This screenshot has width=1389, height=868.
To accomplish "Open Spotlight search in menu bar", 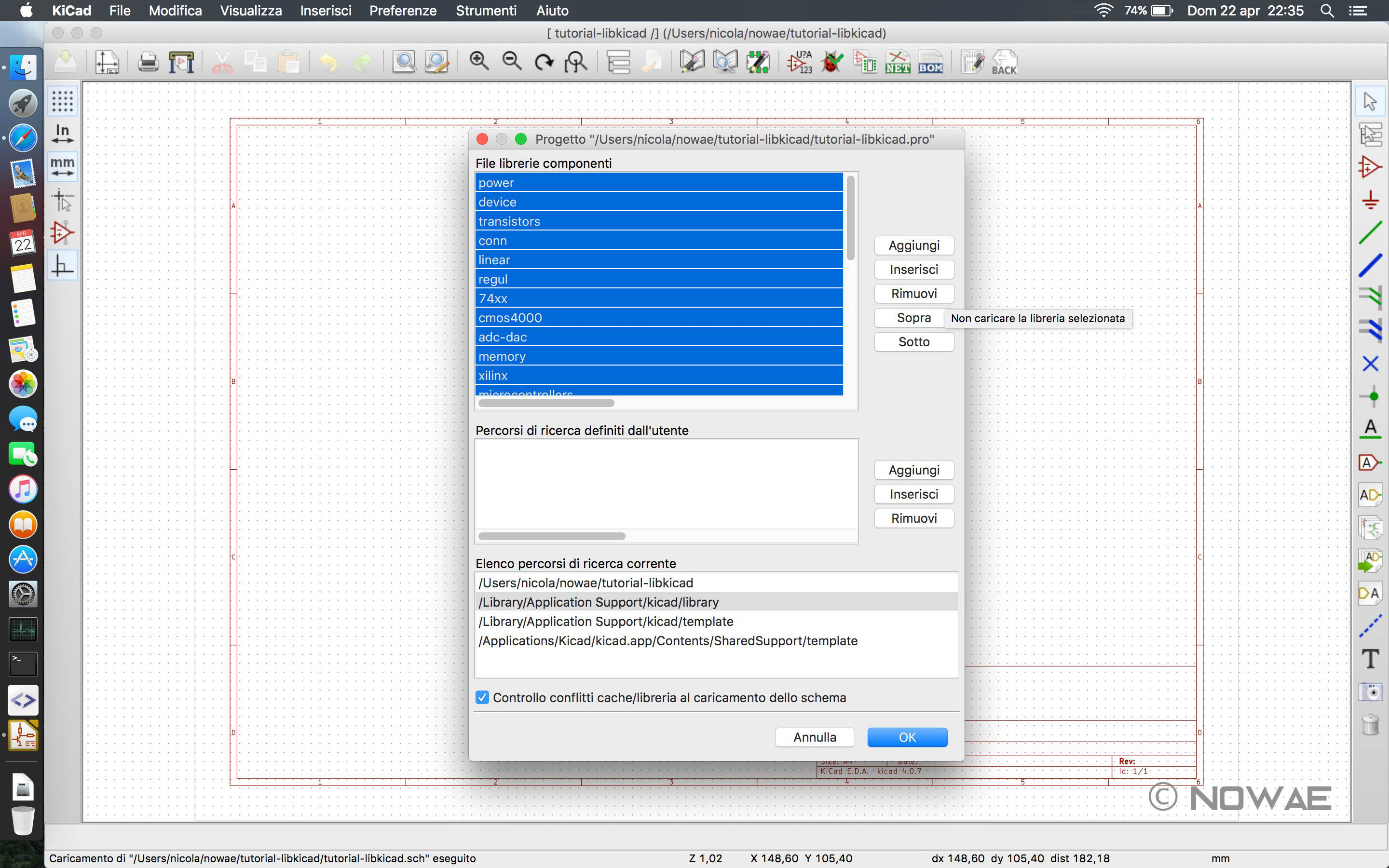I will coord(1326,10).
